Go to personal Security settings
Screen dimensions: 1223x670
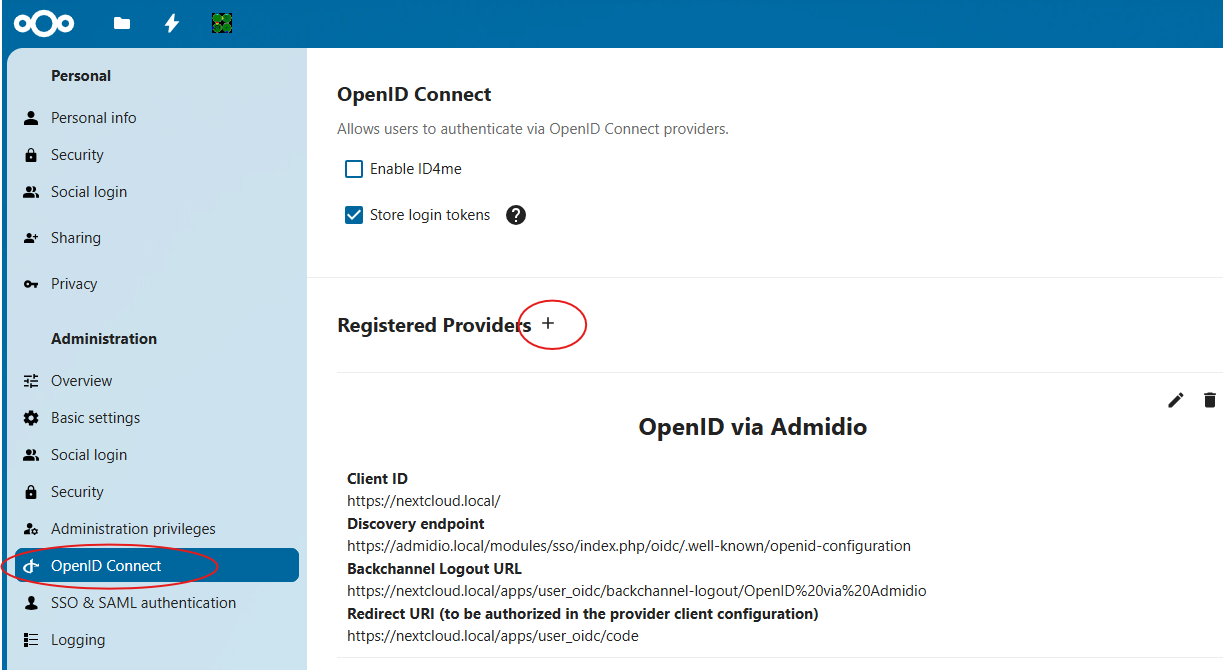(77, 155)
